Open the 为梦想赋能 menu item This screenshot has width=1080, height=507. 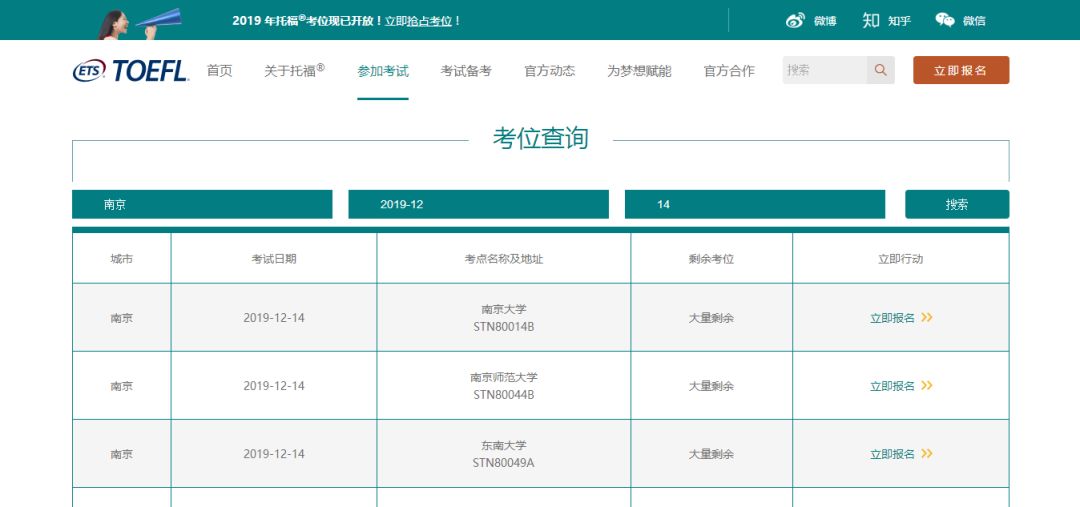pos(639,71)
